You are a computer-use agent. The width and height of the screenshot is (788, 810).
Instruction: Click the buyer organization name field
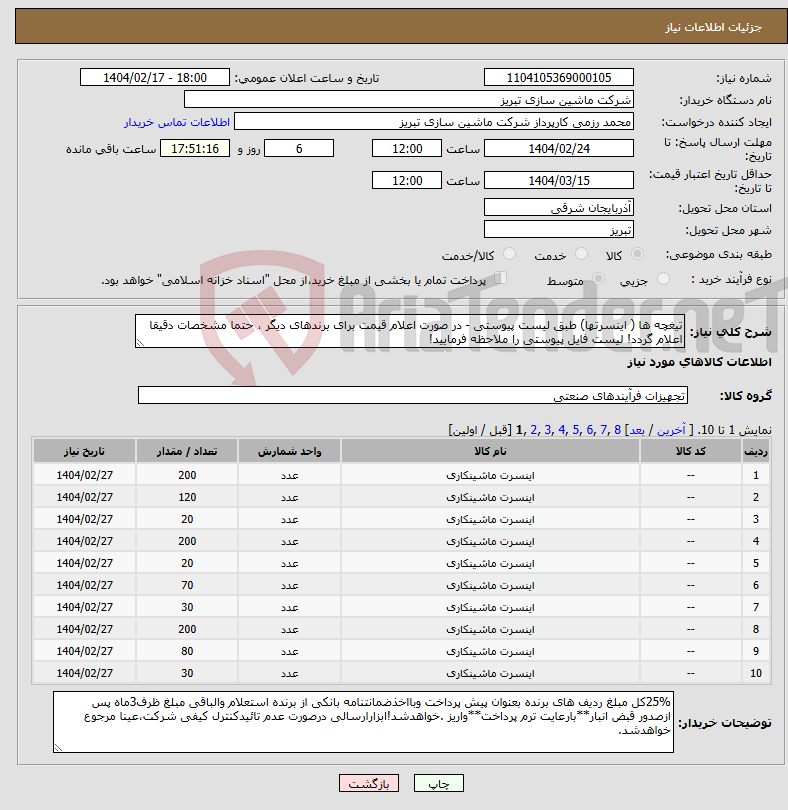point(409,100)
